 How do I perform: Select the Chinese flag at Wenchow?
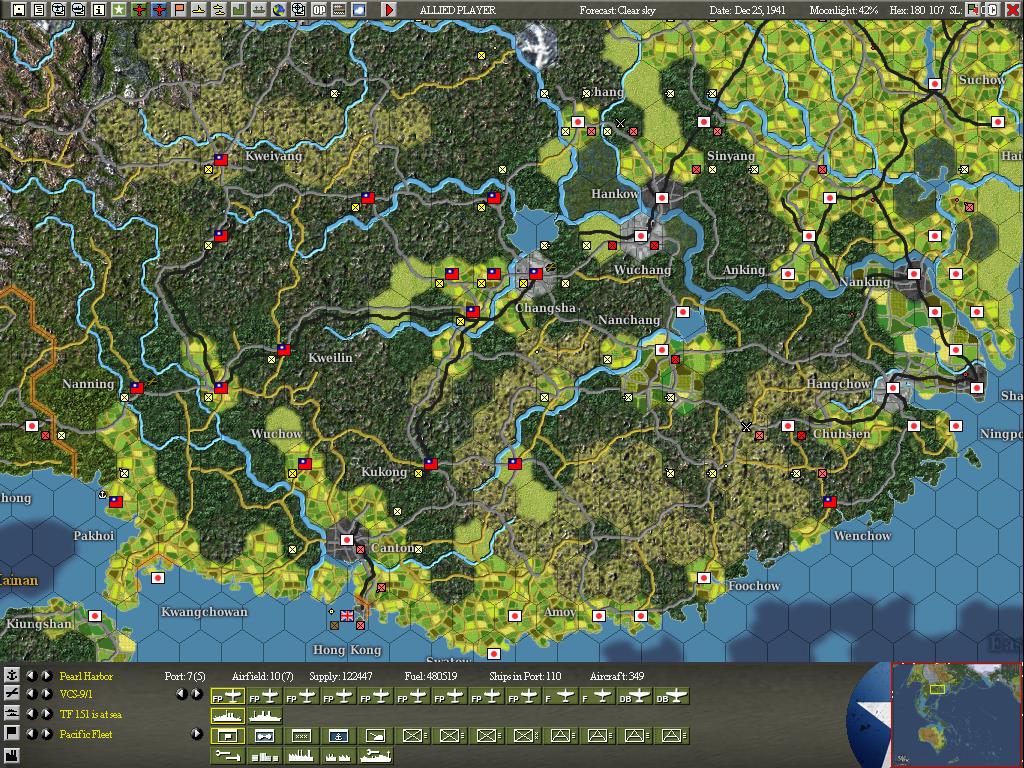(x=829, y=502)
